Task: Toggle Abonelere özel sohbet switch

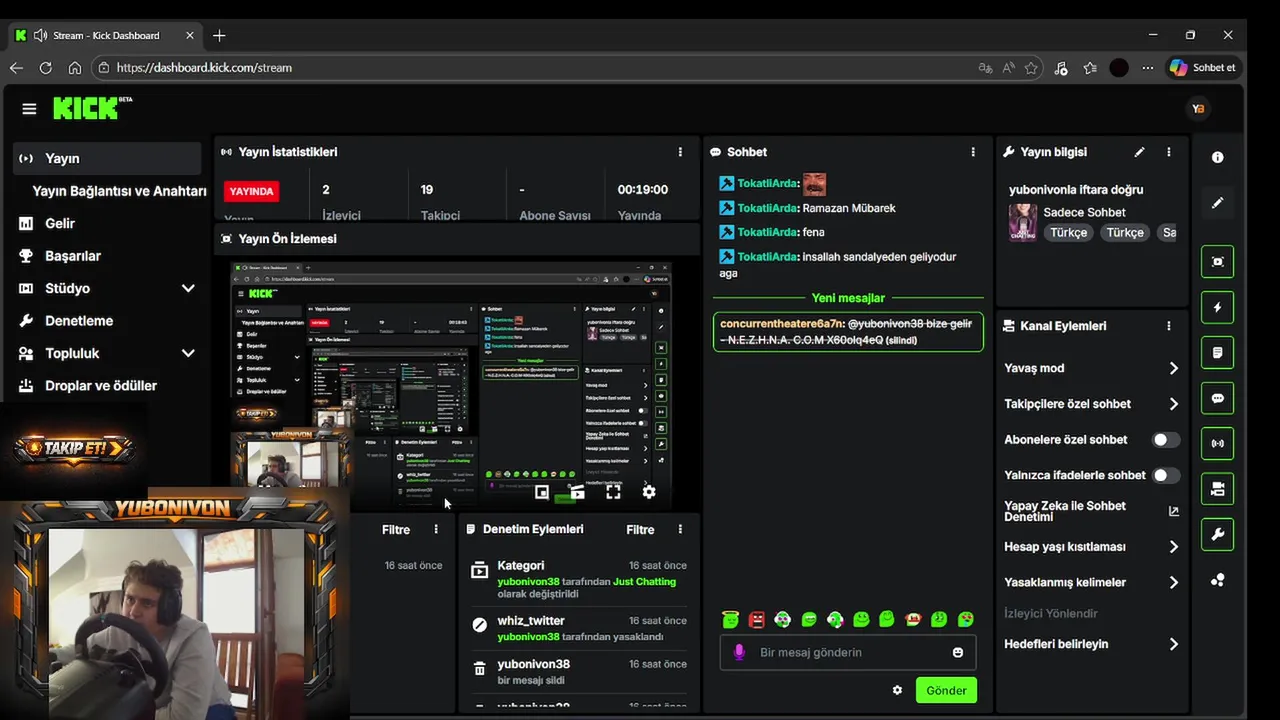Action: 1166,440
